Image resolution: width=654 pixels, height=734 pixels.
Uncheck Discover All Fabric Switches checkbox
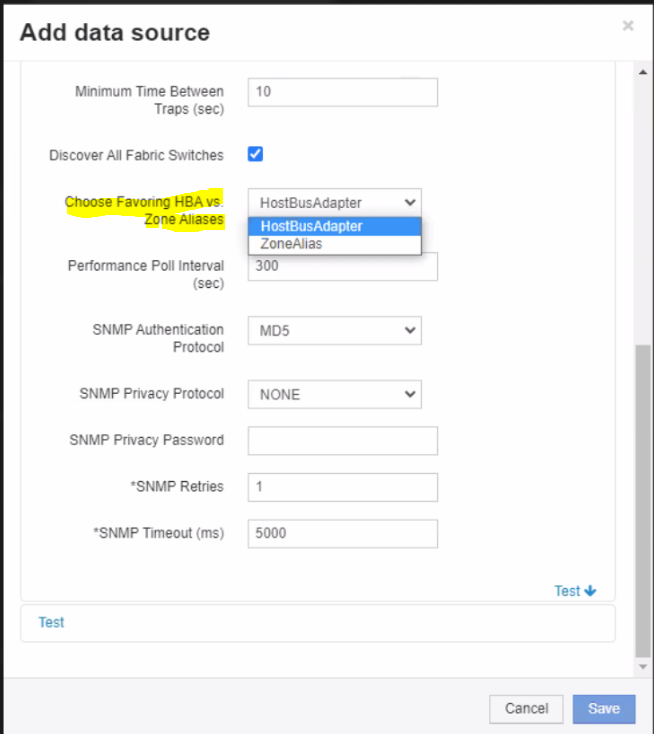[255, 154]
